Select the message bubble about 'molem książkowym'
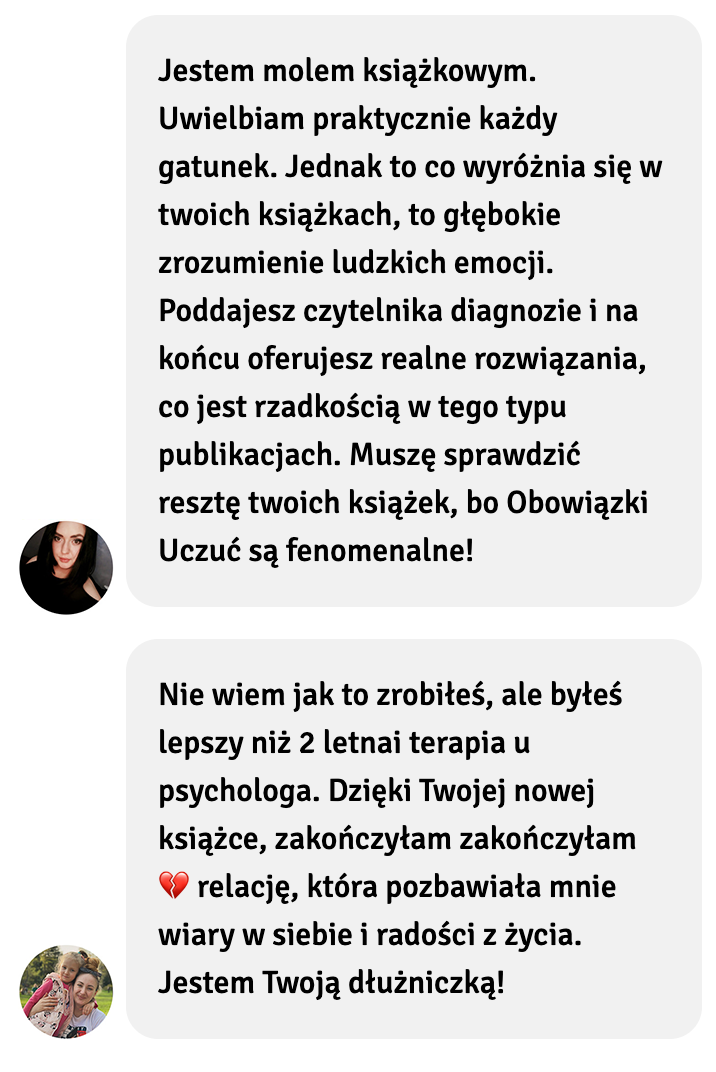The image size is (716, 1072). click(414, 311)
